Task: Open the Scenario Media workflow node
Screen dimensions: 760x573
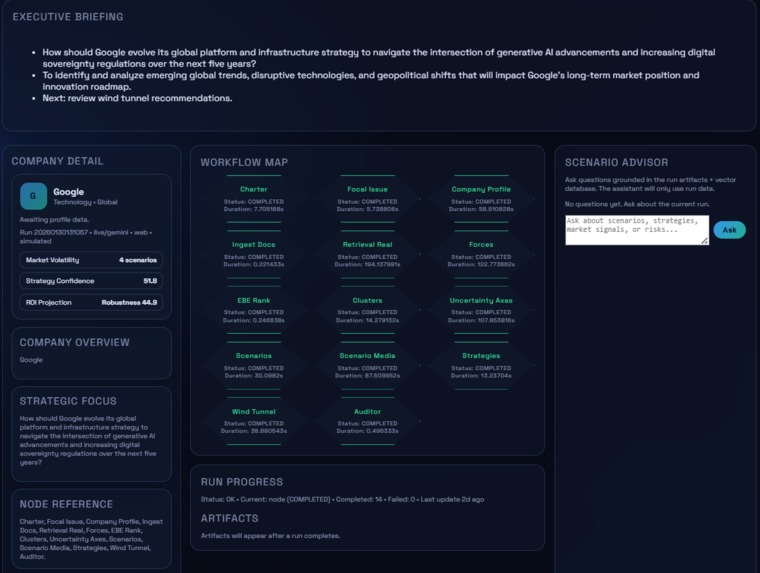Action: [367, 365]
